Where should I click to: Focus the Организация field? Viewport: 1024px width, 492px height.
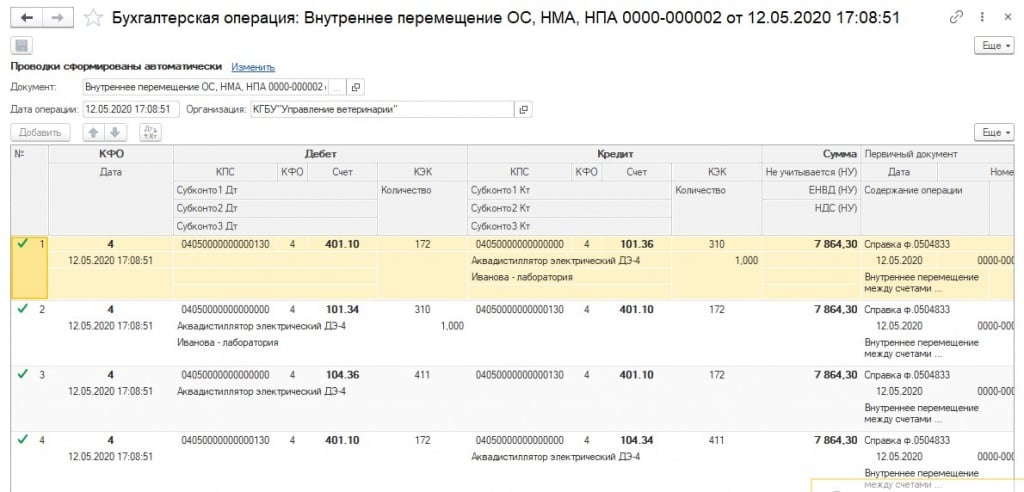pos(383,110)
